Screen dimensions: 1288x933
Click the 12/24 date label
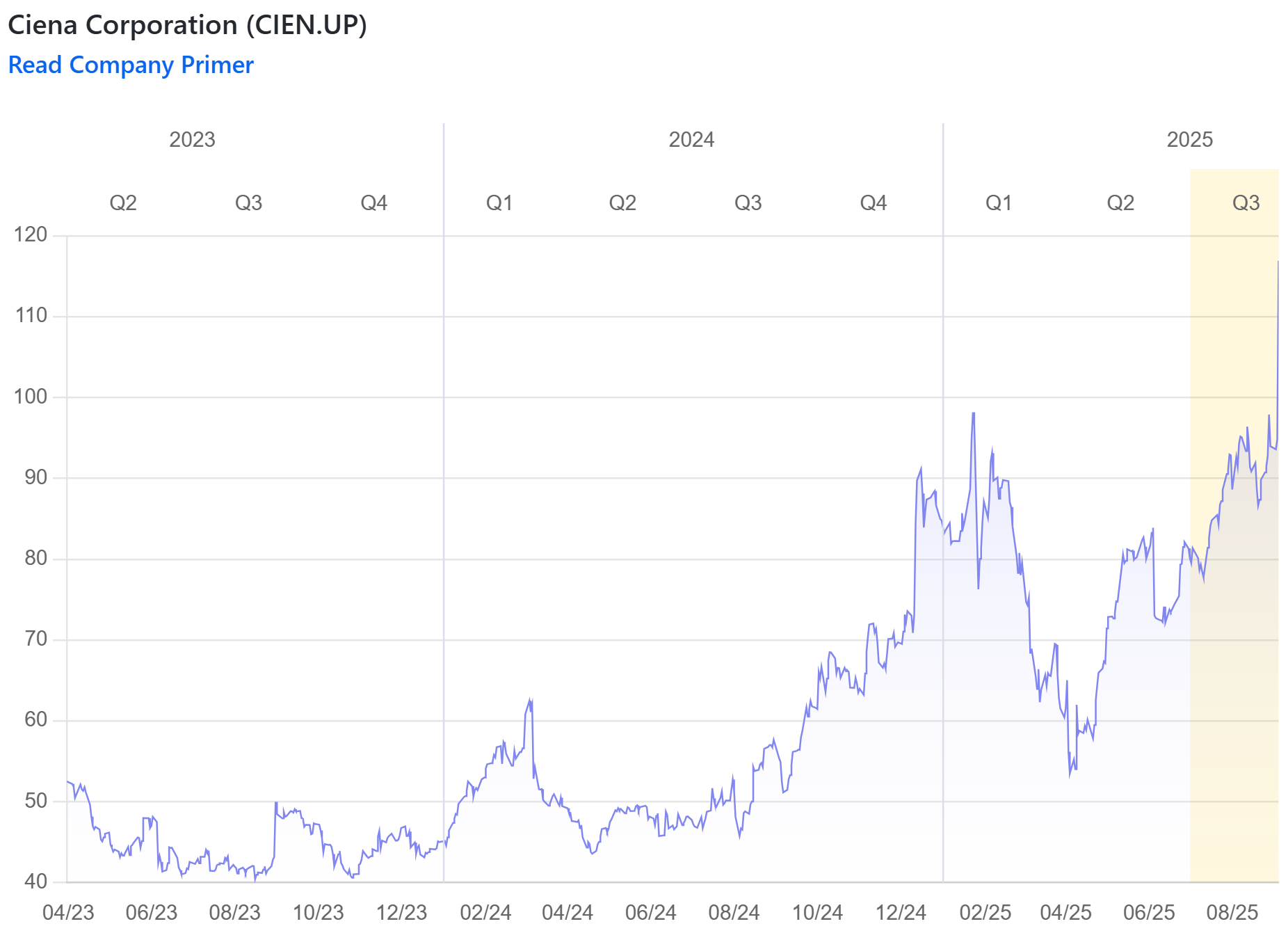pyautogui.click(x=901, y=912)
